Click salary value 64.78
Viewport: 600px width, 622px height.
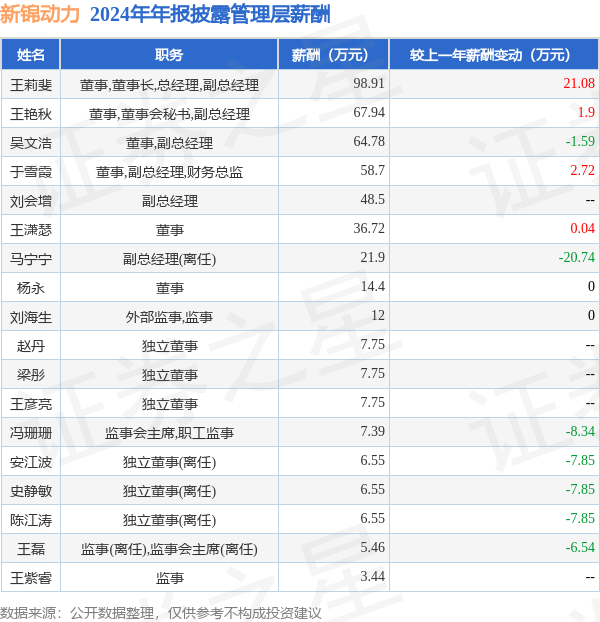[369, 141]
